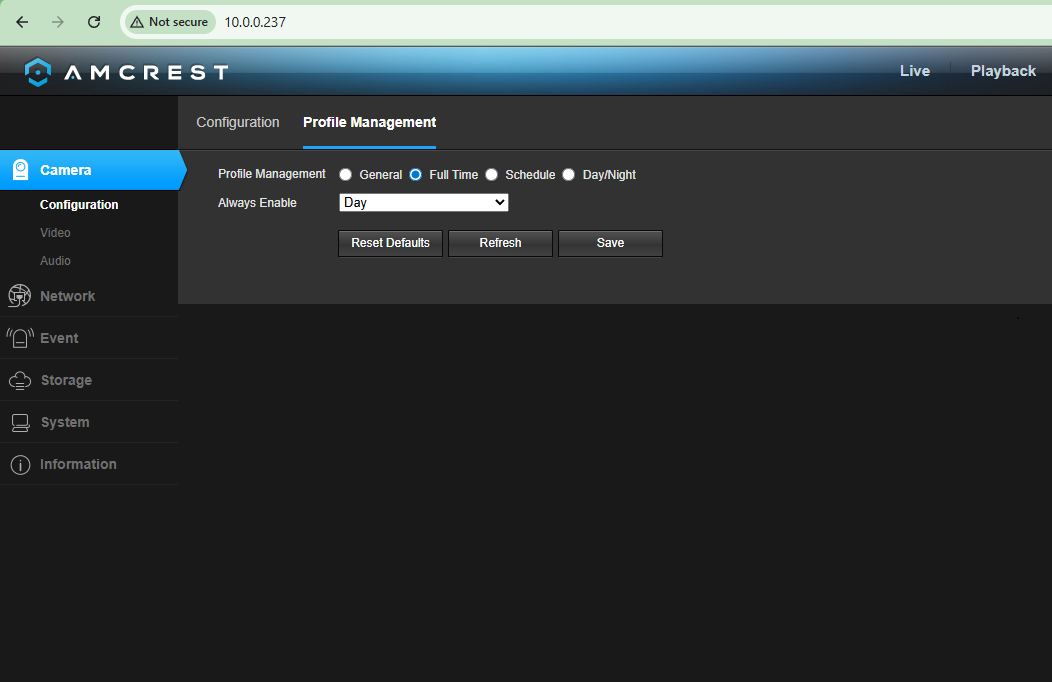Go back with browser back arrow
The image size is (1052, 682).
coord(22,22)
